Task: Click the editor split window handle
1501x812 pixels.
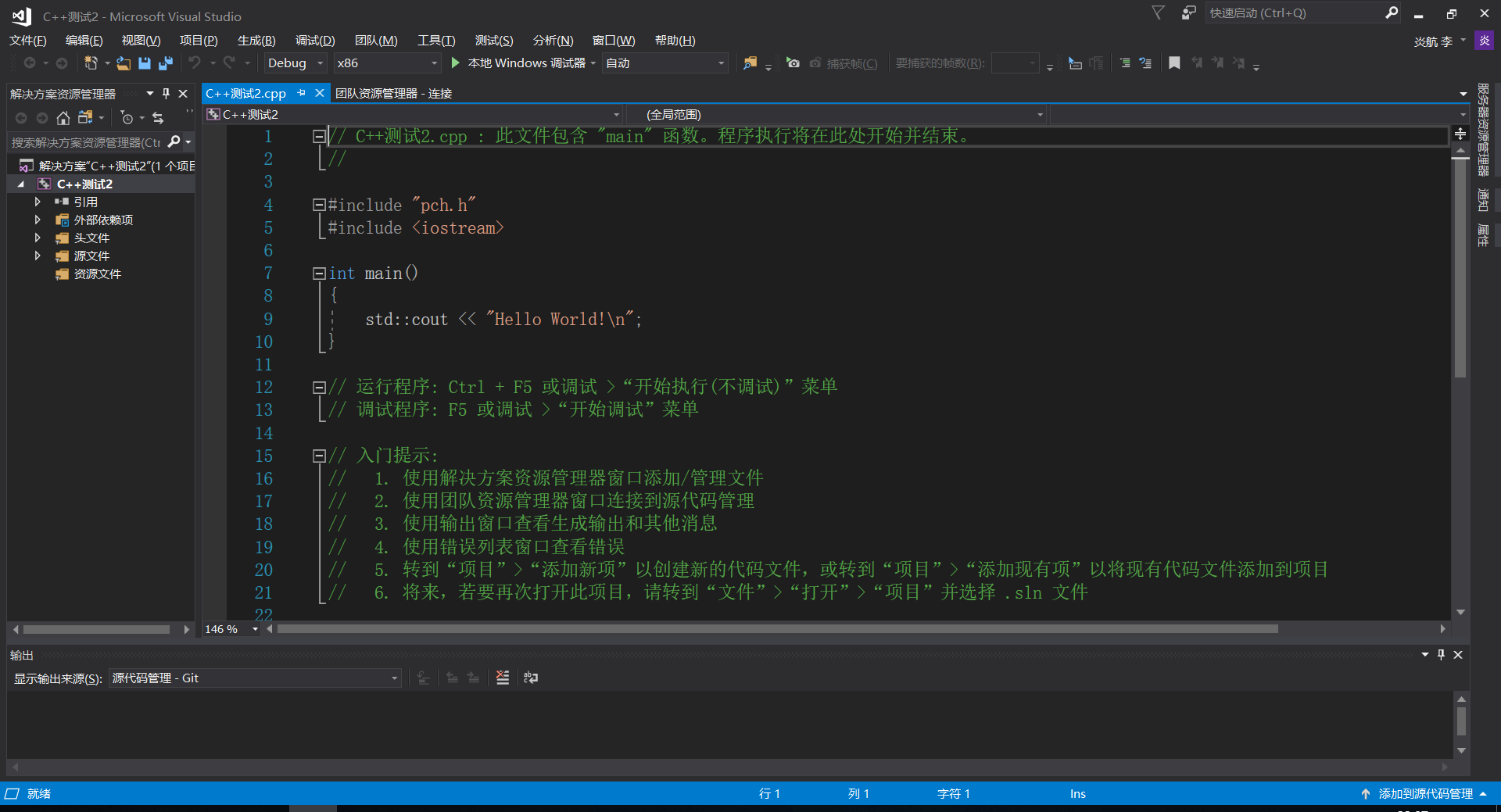Action: click(x=1460, y=134)
